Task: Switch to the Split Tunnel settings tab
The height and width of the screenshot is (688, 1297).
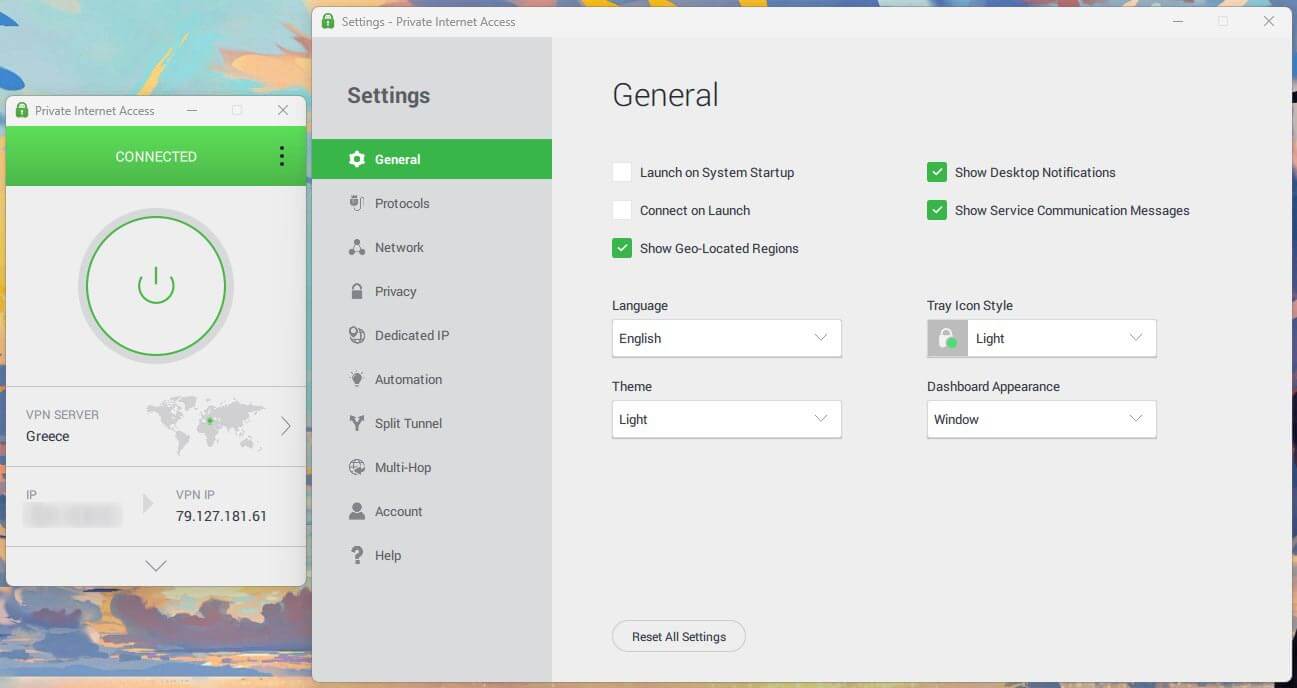Action: click(x=432, y=423)
